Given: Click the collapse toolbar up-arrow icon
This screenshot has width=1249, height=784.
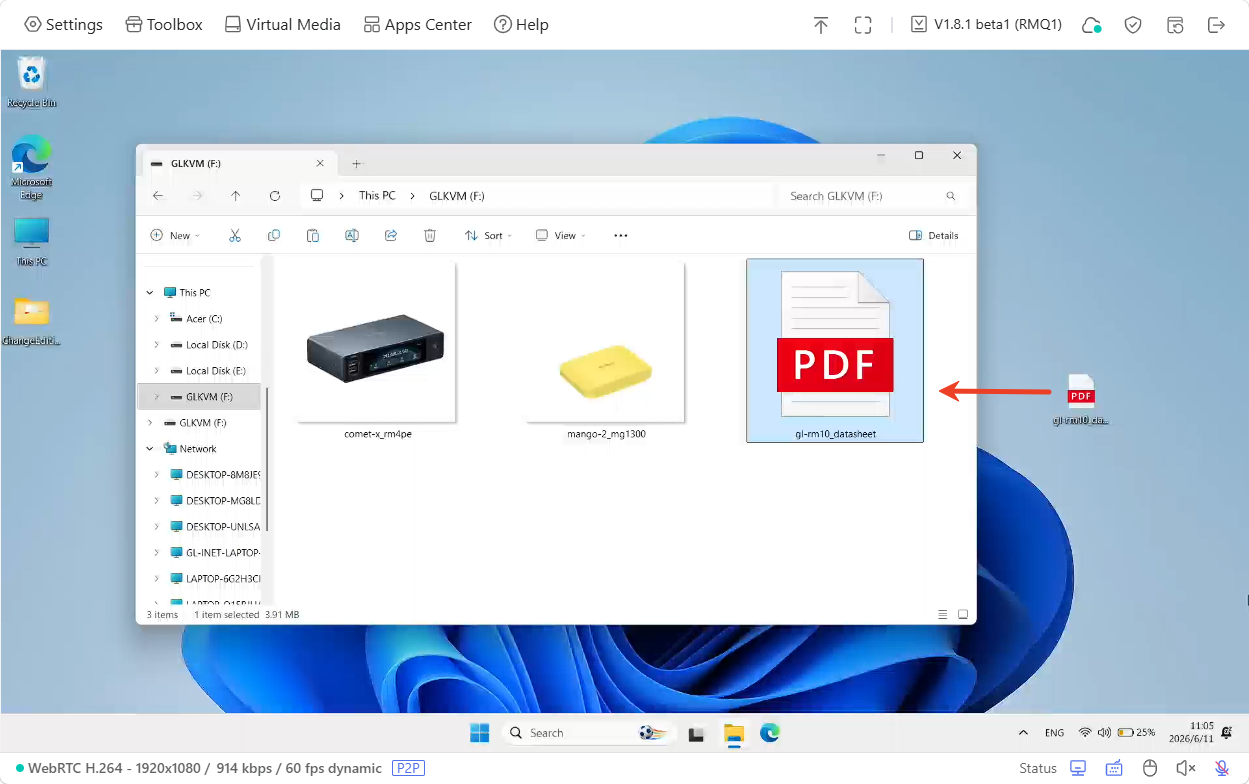Looking at the screenshot, I should pos(821,25).
